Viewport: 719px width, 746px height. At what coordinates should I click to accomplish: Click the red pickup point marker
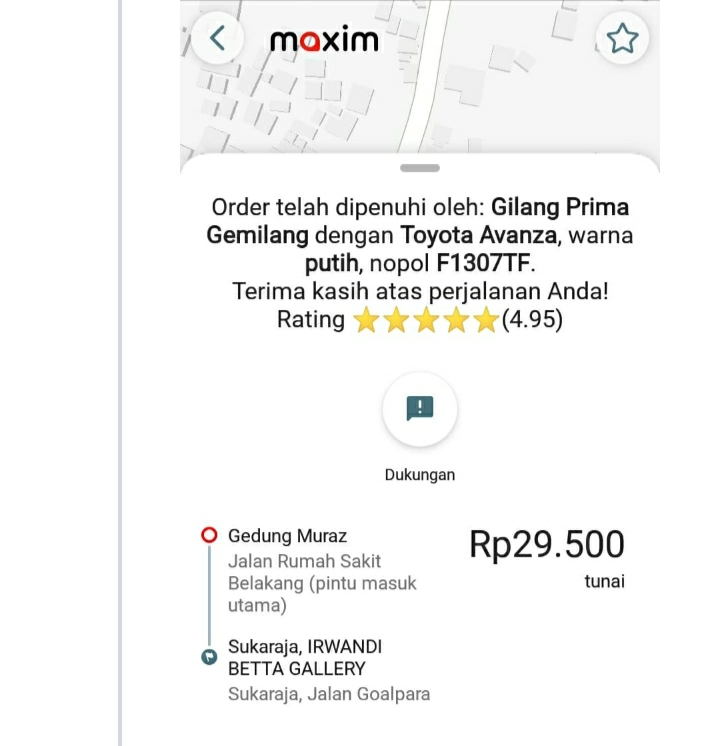coord(209,536)
